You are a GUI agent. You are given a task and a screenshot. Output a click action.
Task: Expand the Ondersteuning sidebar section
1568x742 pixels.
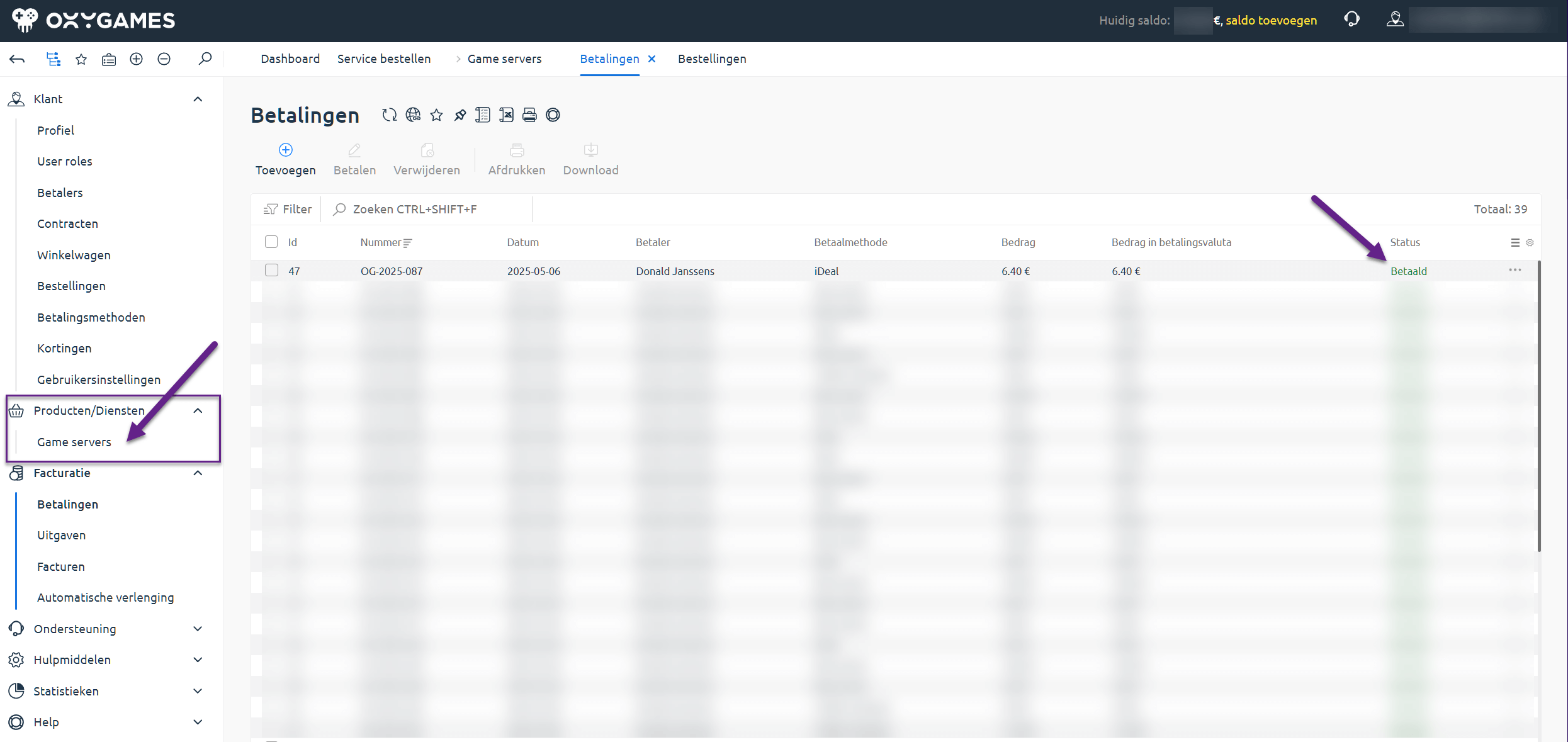coord(198,629)
